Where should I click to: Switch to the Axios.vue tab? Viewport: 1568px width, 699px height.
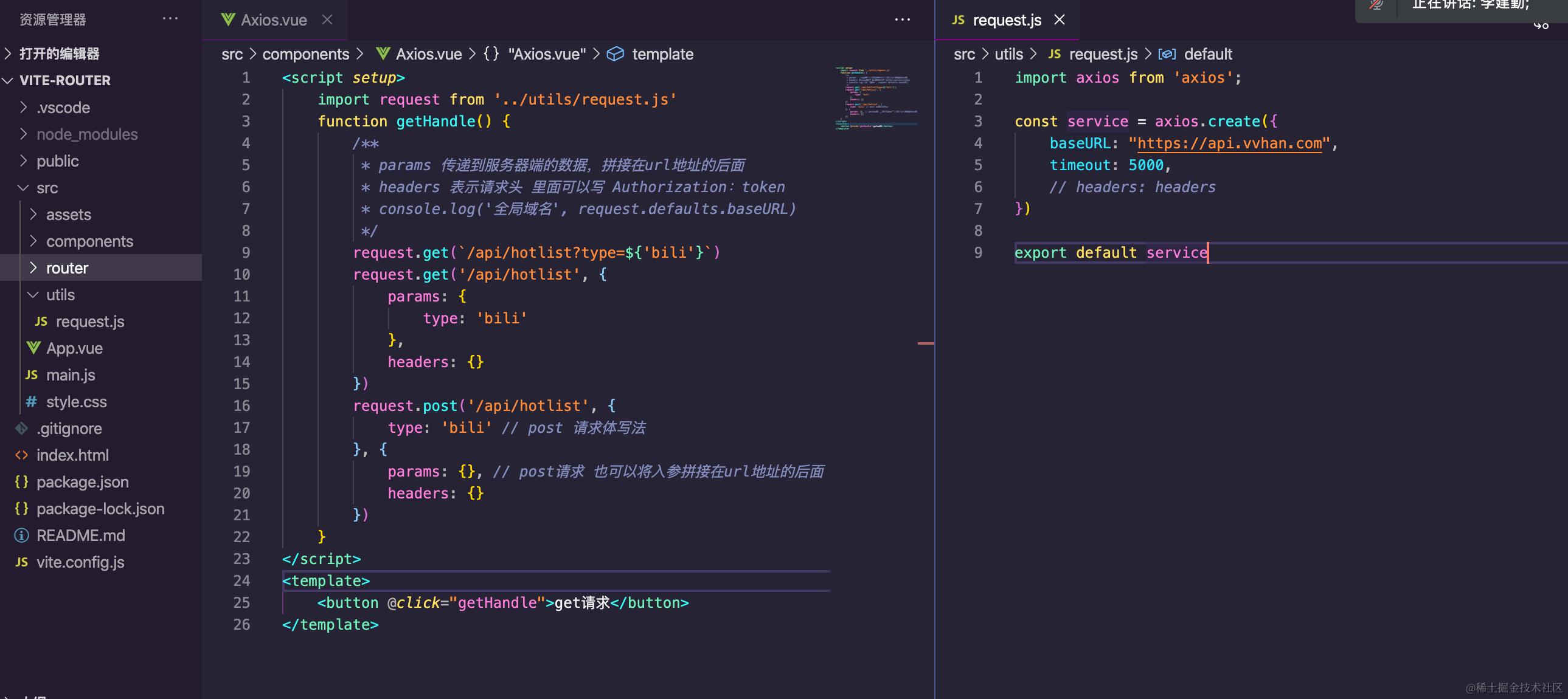tap(274, 19)
